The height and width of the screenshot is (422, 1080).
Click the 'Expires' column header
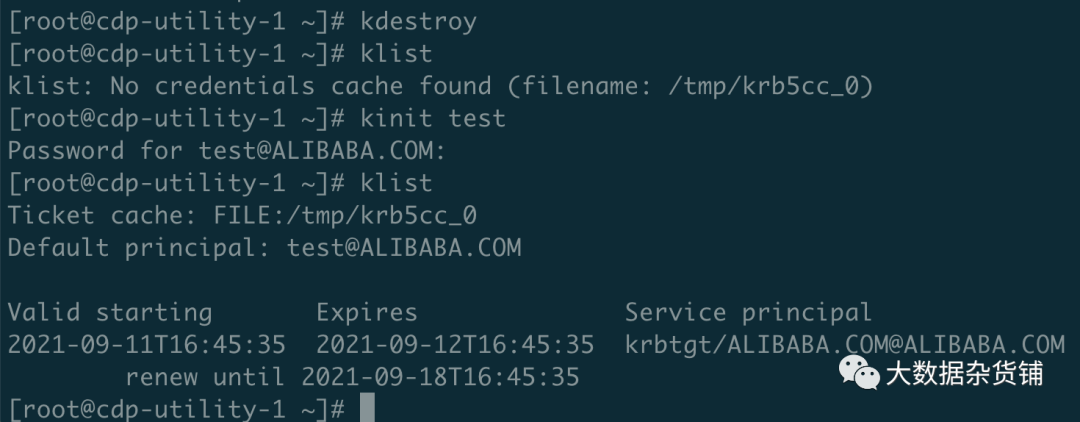(366, 312)
